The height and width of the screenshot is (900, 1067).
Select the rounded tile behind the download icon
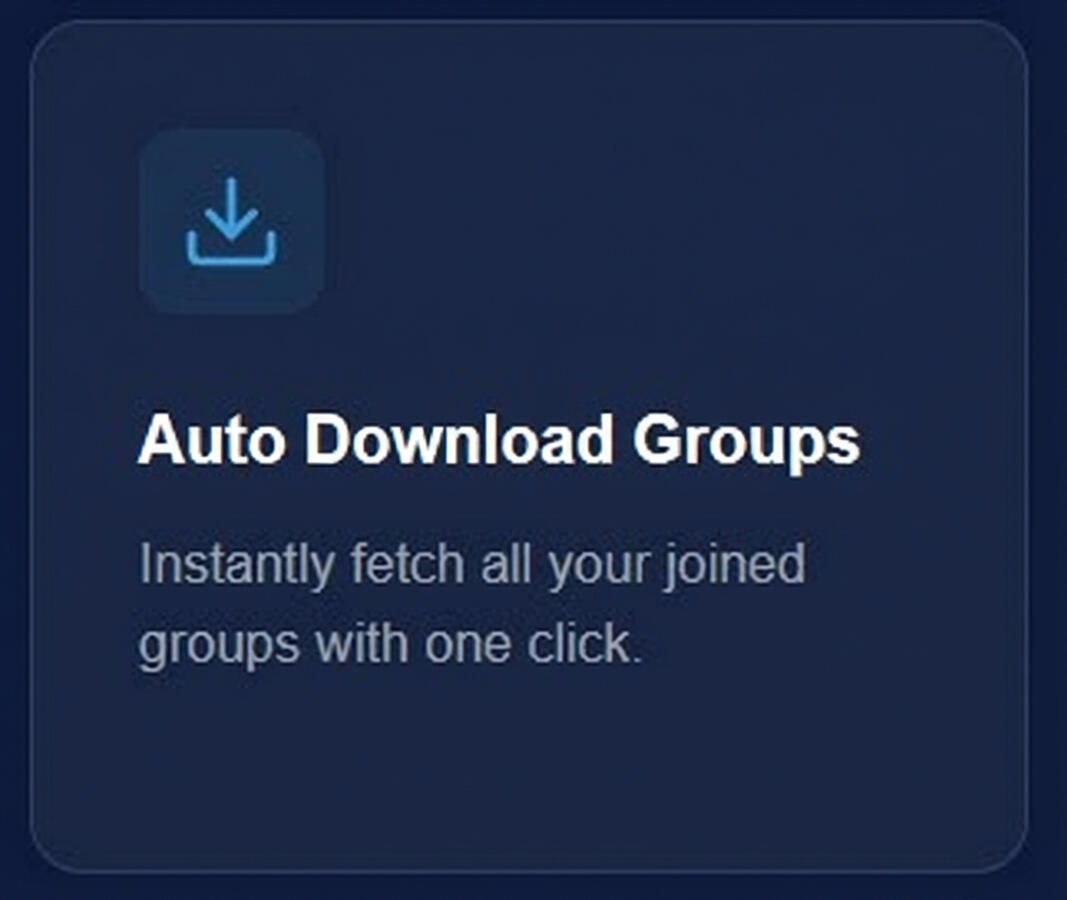(x=231, y=222)
